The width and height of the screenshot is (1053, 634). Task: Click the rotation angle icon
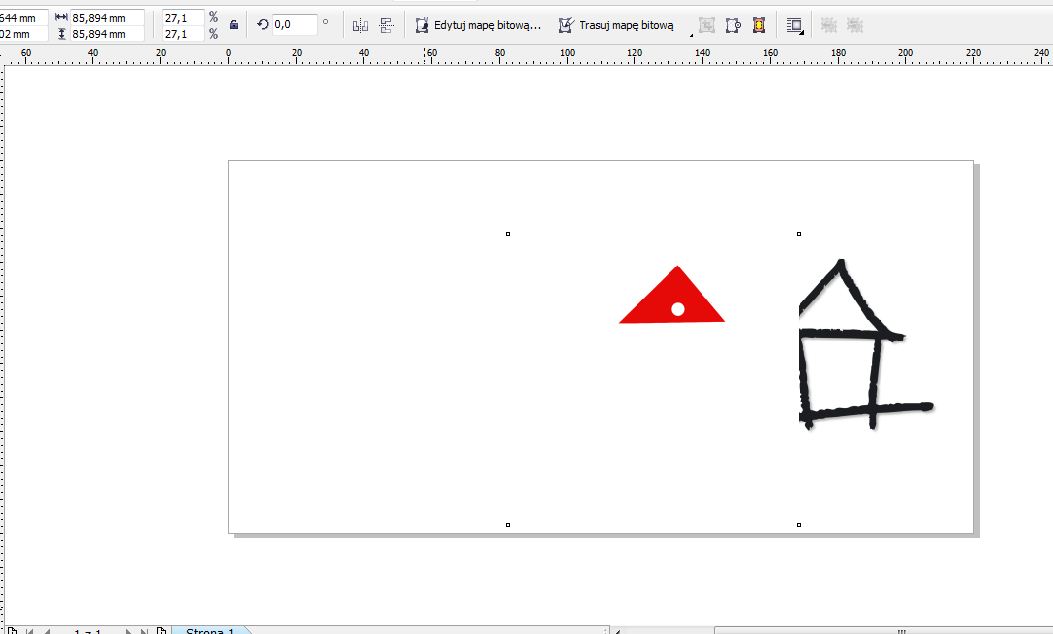(263, 25)
